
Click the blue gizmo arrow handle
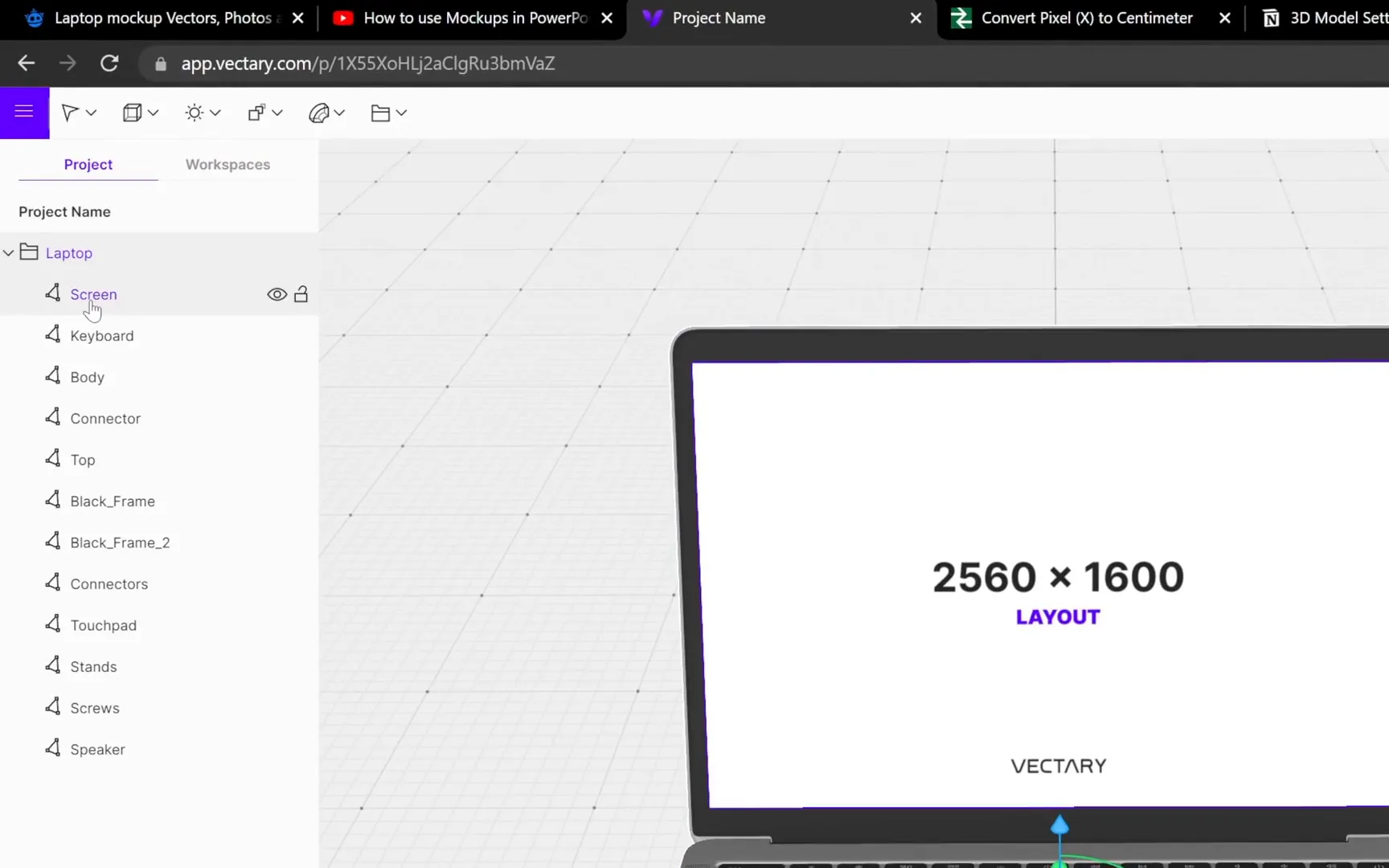coord(1059,825)
